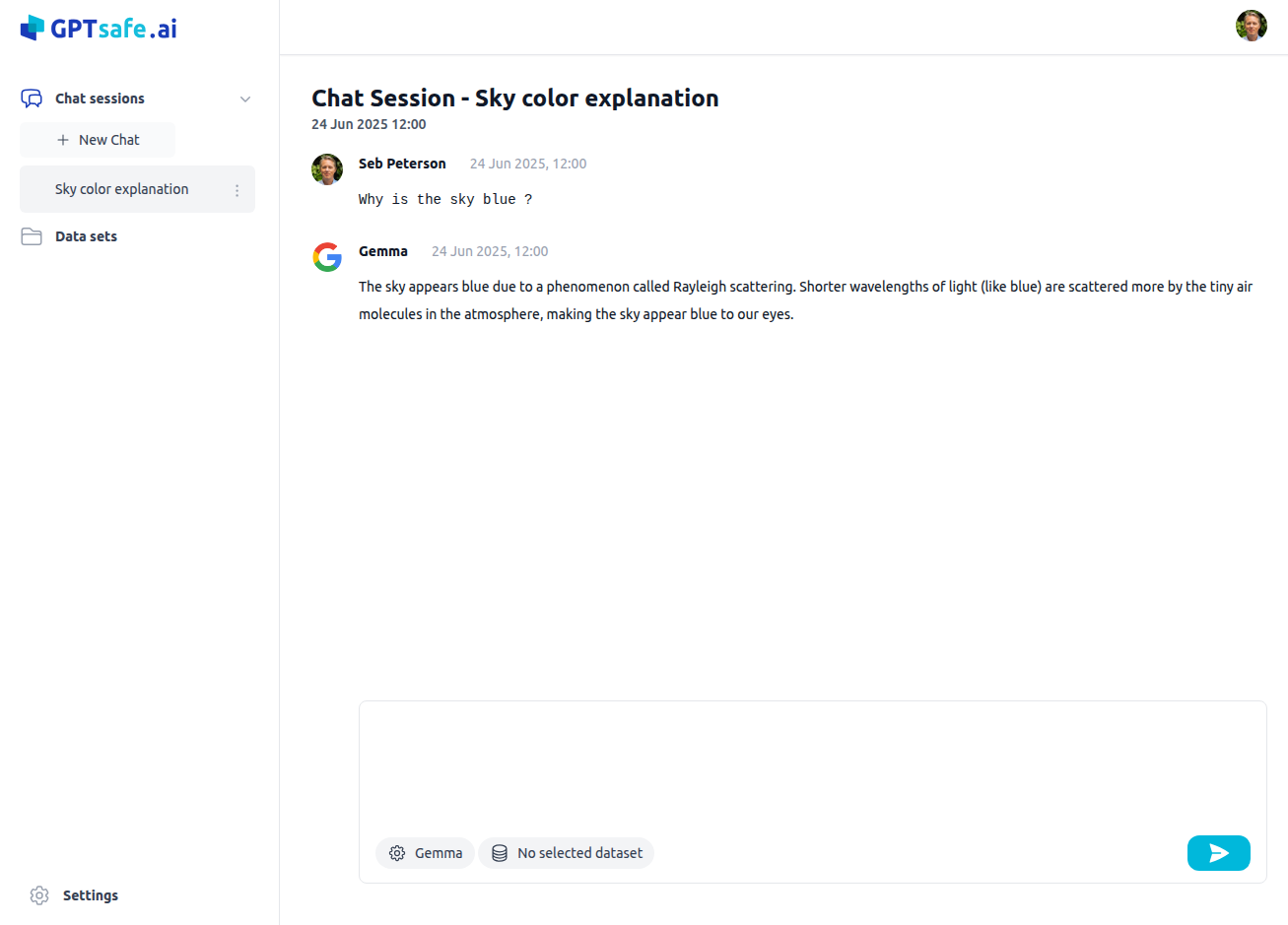This screenshot has width=1288, height=925.
Task: Open the No selected dataset picker
Action: click(x=566, y=853)
